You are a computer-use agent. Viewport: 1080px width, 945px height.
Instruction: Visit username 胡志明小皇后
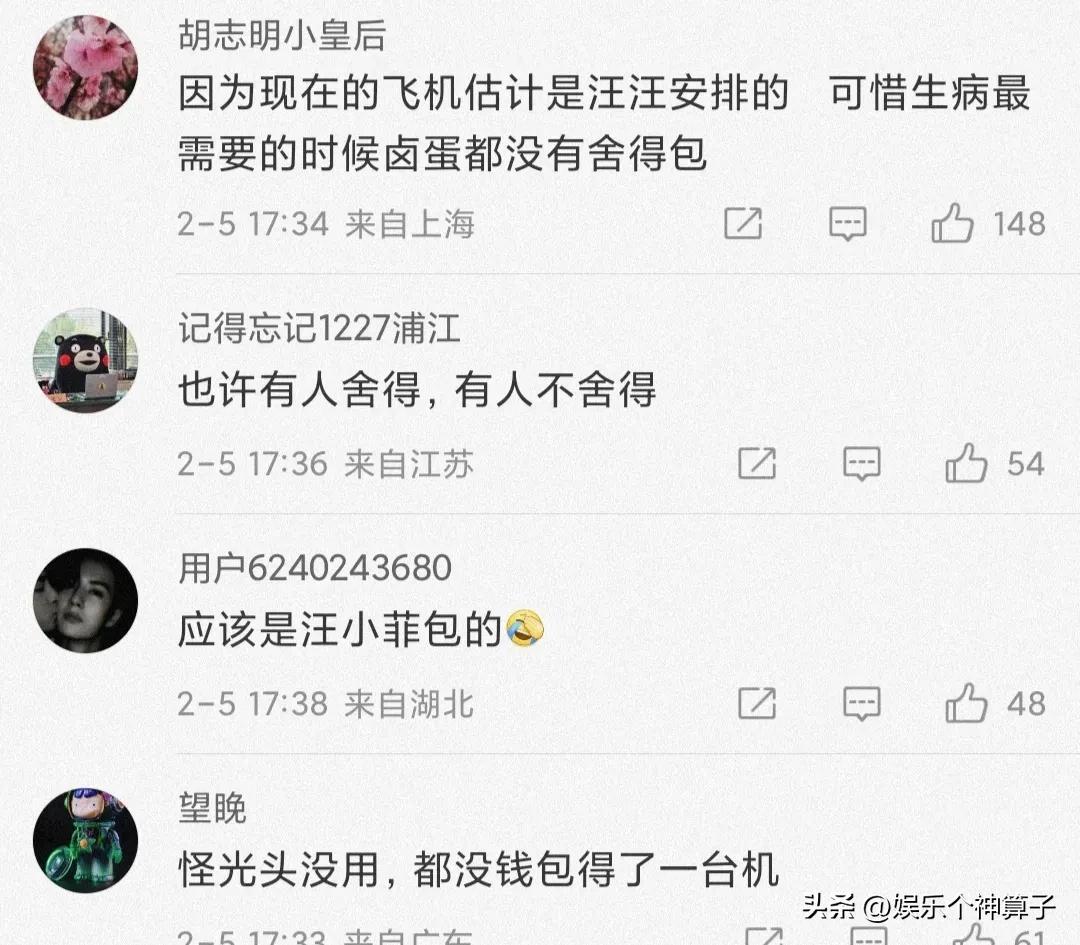point(282,35)
